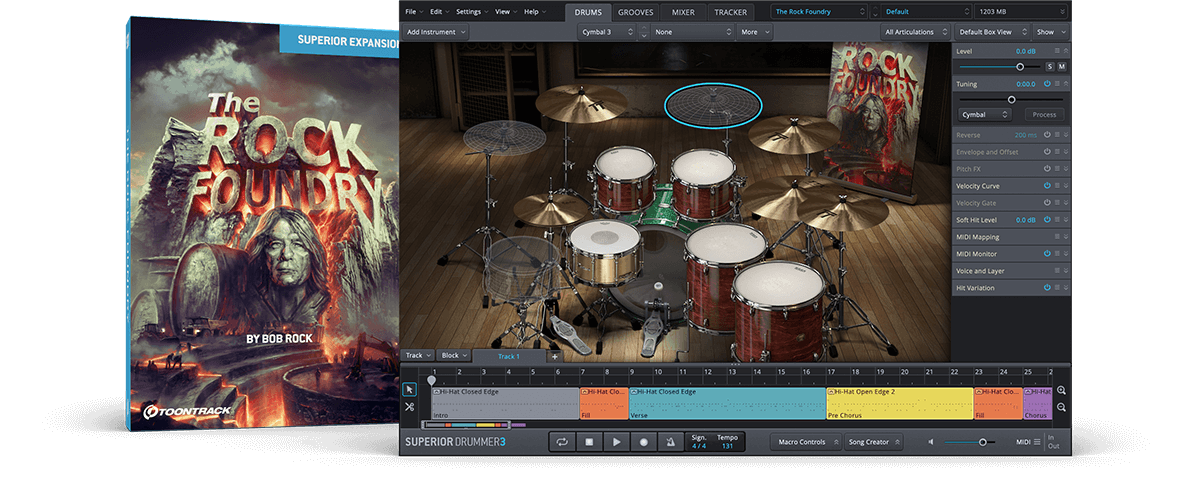Toggle the metronome icon
This screenshot has width=1200, height=488.
click(670, 442)
